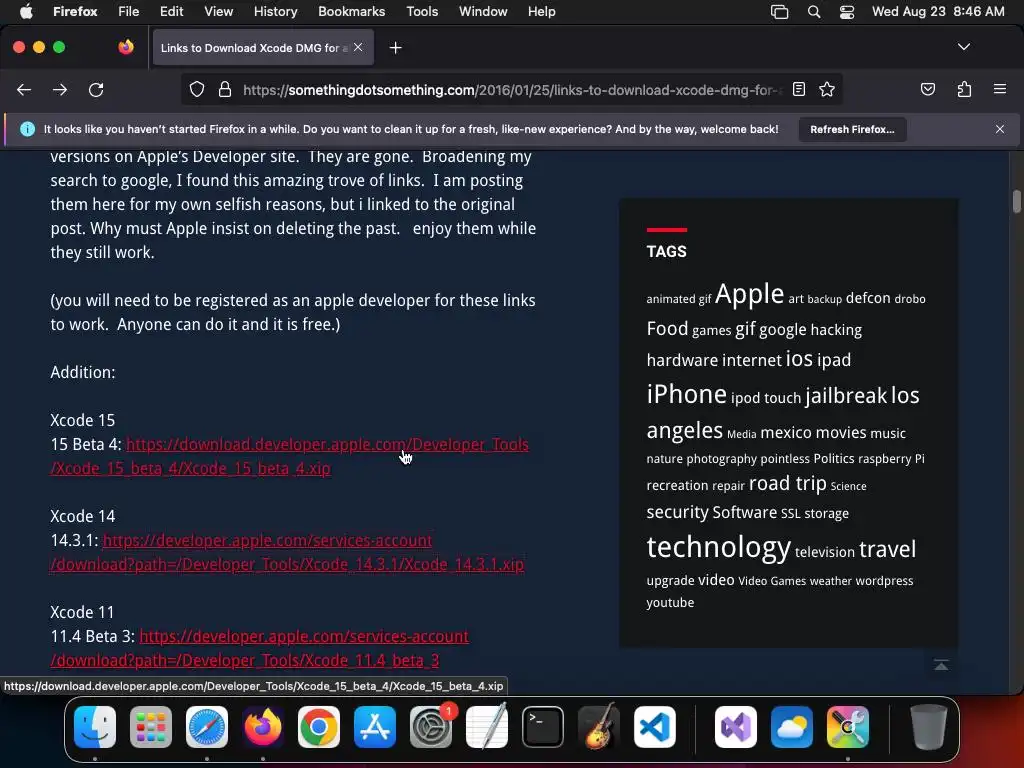Open Spotlight search in menu bar
The image size is (1024, 768).
tap(813, 12)
